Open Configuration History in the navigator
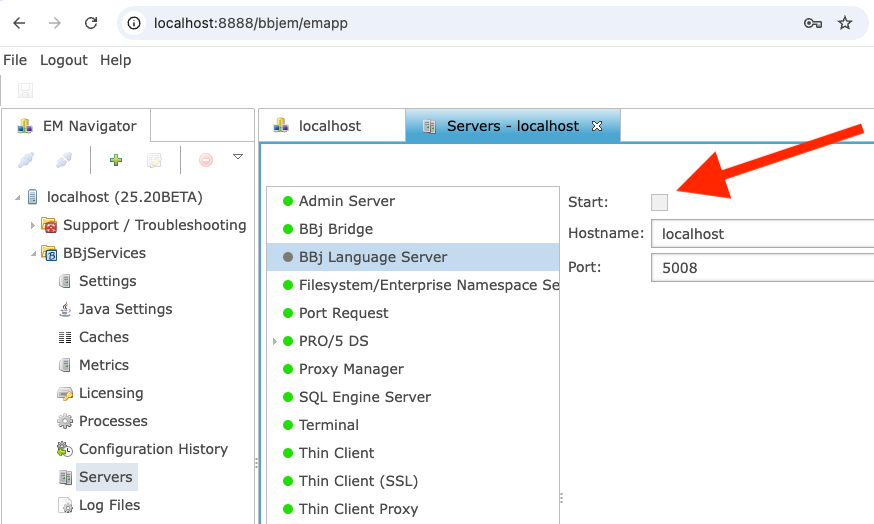The width and height of the screenshot is (874, 524). [153, 449]
